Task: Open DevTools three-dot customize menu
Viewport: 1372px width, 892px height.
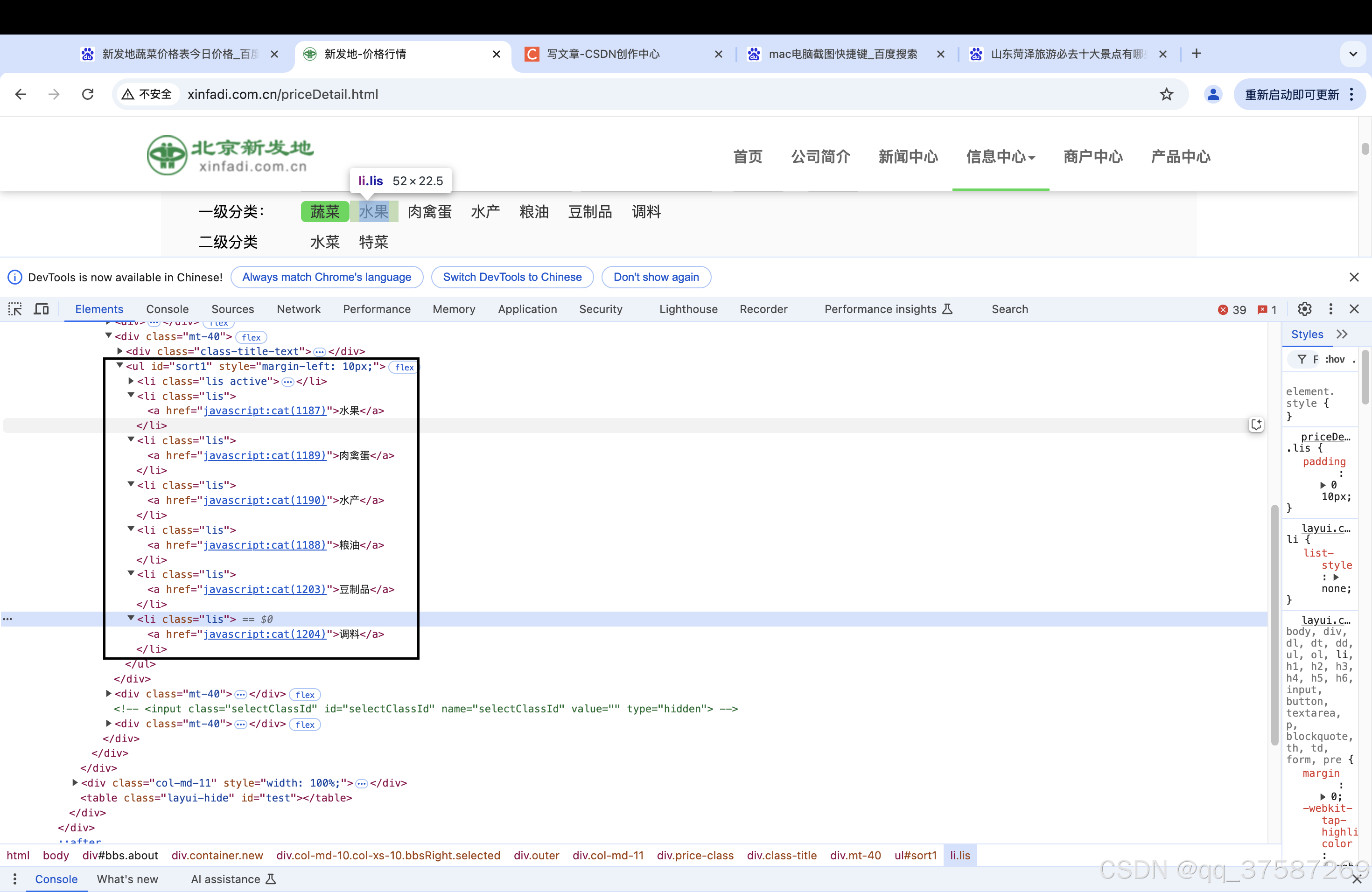Action: [x=1330, y=309]
